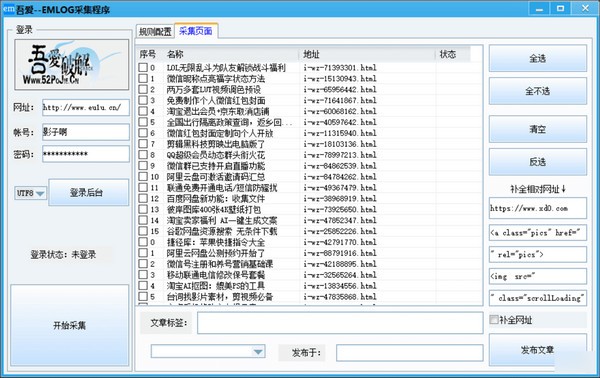
Task: Click the rel="pics"> text field
Action: (x=538, y=254)
